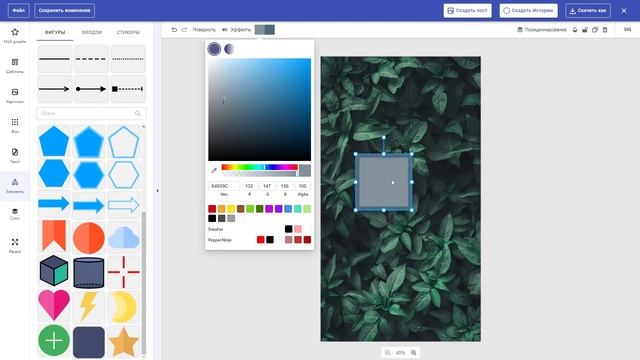The image size is (640, 360).
Task: Pick eyedropper tool in color picker
Action: (214, 170)
